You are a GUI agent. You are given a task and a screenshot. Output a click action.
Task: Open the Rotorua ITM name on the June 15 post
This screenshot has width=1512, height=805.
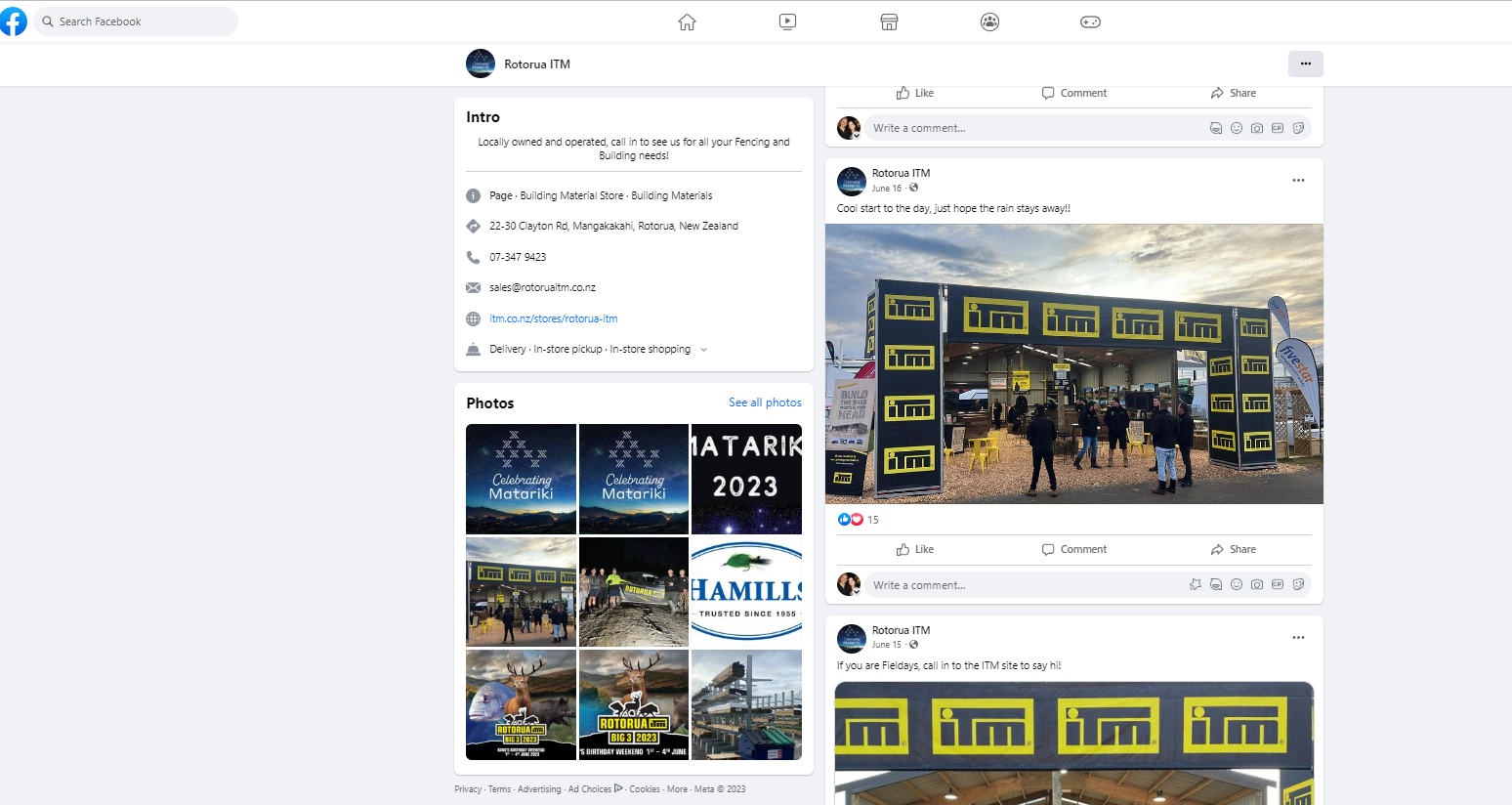click(x=901, y=630)
